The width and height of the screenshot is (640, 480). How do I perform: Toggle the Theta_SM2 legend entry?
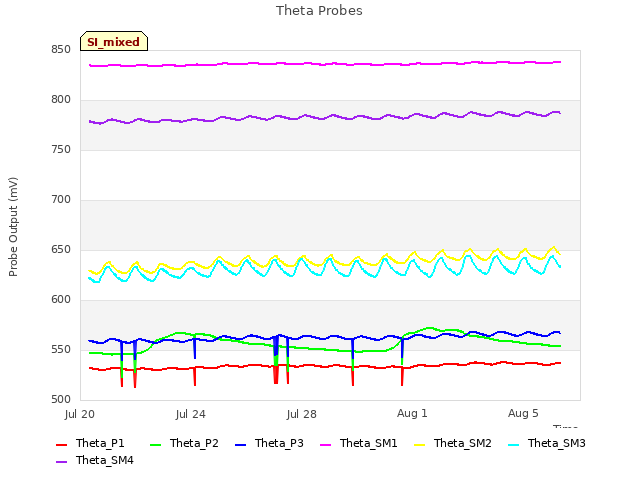click(x=453, y=443)
